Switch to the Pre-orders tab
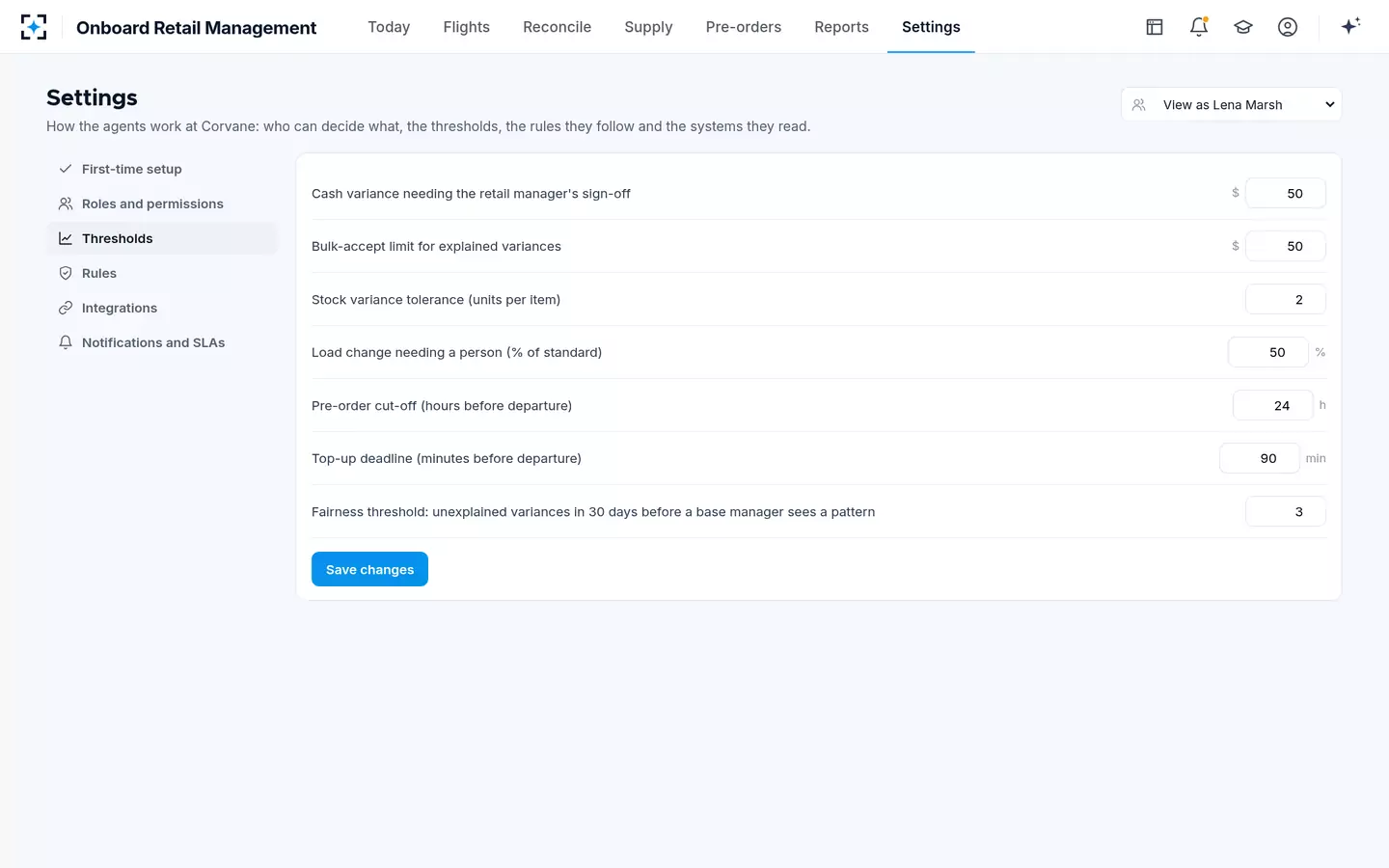Viewport: 1389px width, 868px height. 744,27
